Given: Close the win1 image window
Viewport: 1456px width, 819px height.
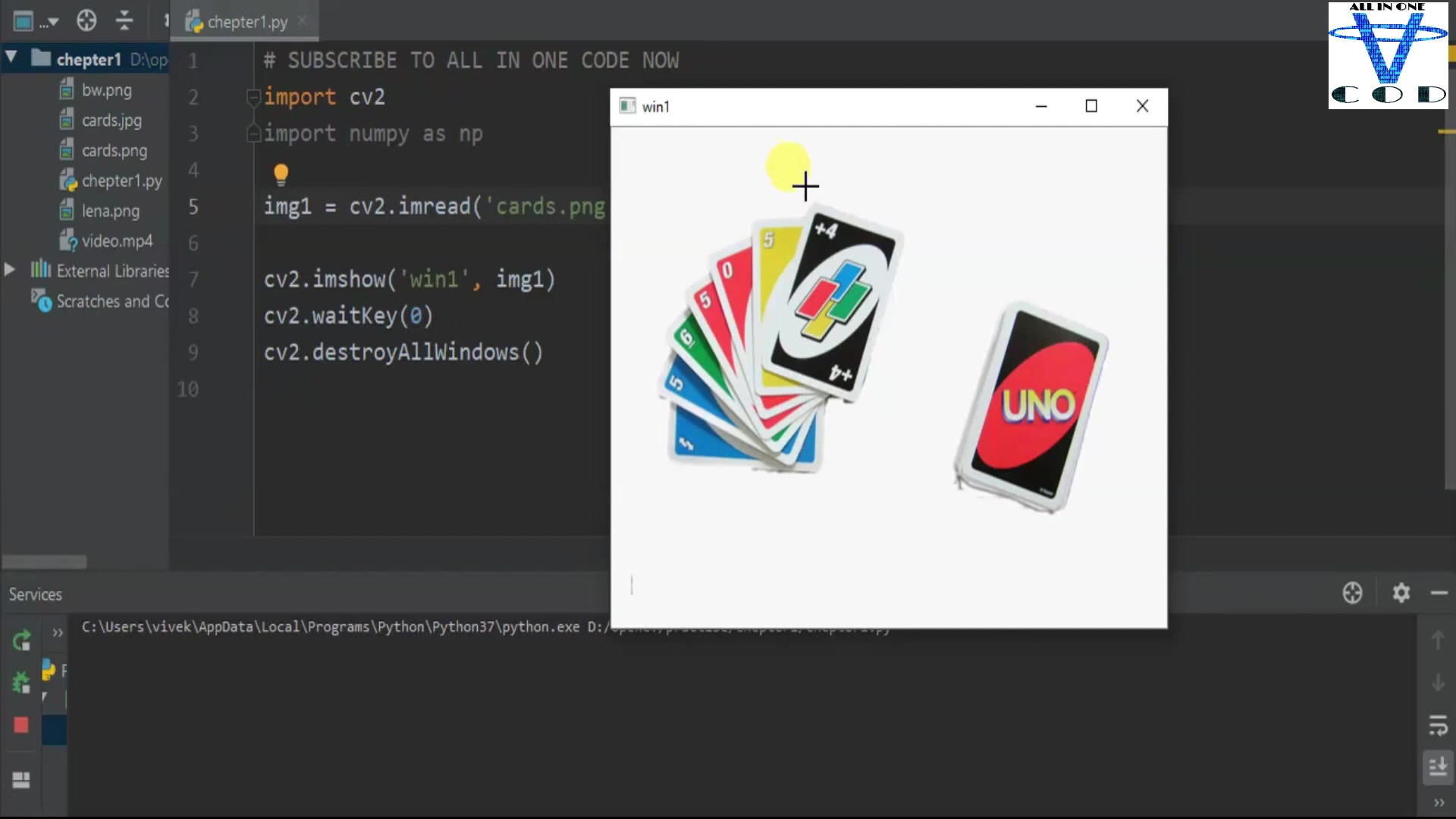Looking at the screenshot, I should [x=1143, y=106].
